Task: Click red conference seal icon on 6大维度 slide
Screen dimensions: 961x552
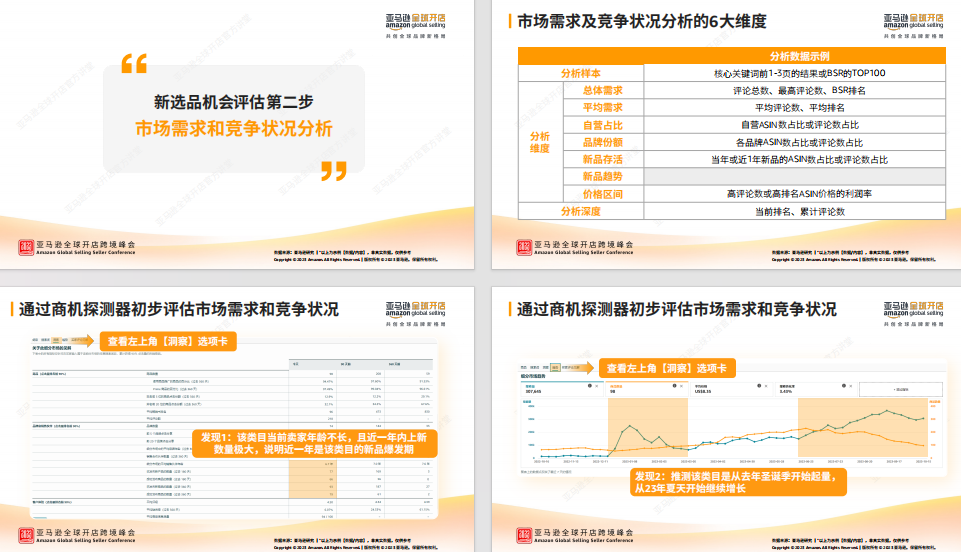Action: point(524,248)
